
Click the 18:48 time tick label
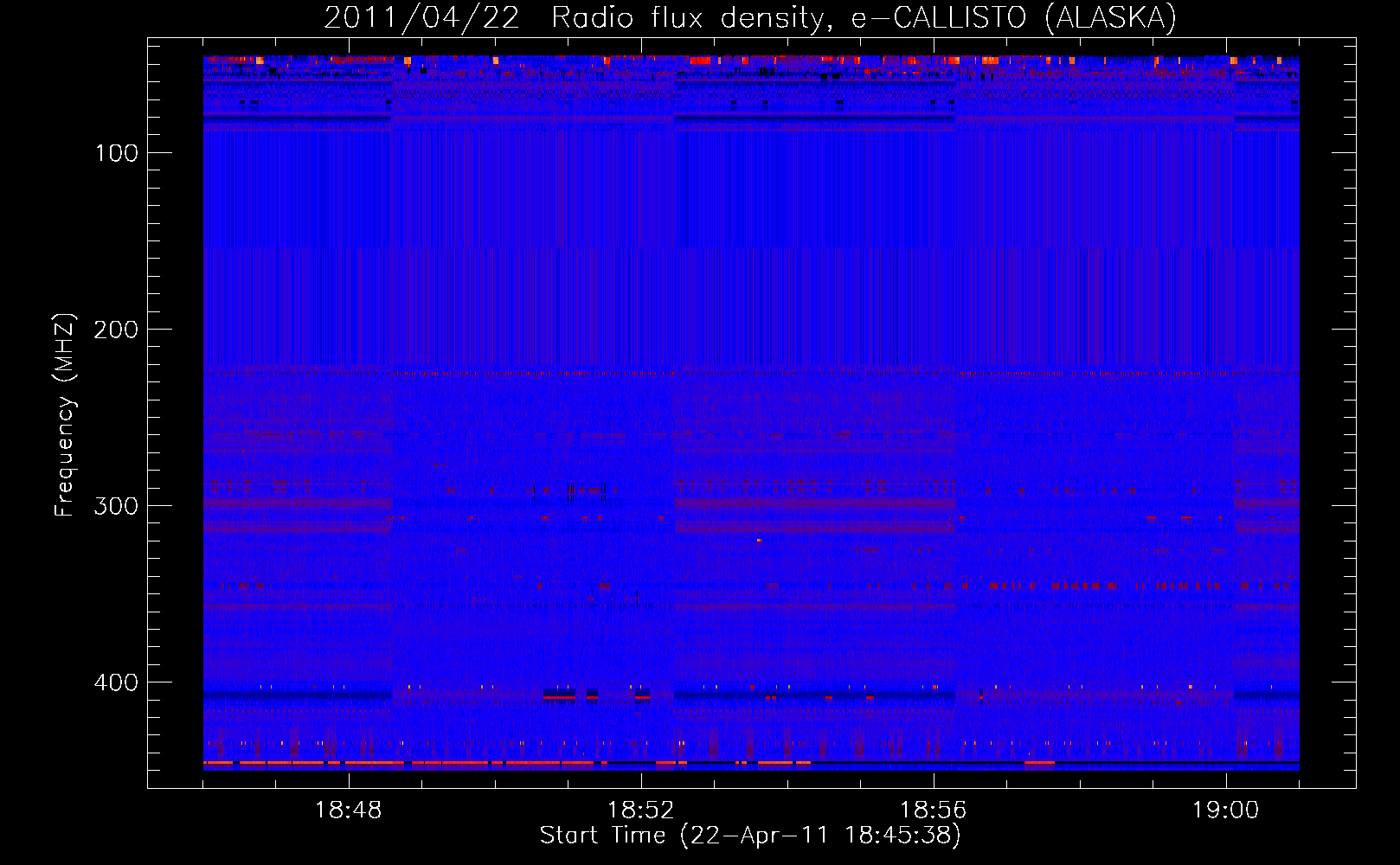click(x=349, y=811)
